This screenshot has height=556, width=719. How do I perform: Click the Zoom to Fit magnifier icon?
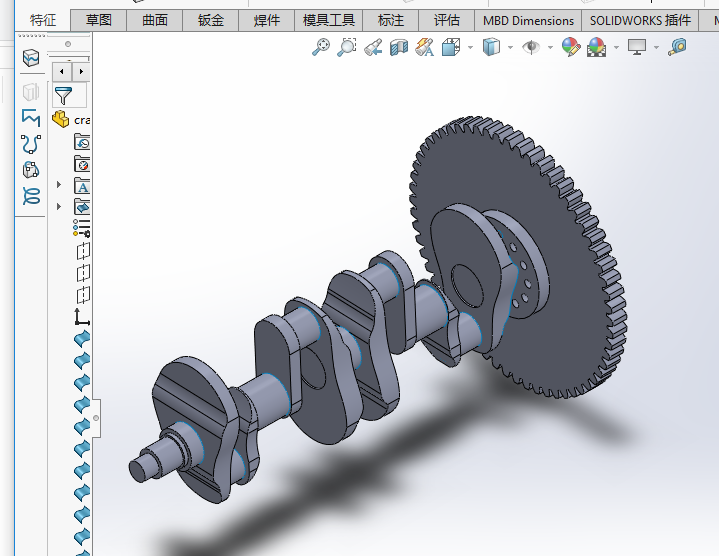321,46
